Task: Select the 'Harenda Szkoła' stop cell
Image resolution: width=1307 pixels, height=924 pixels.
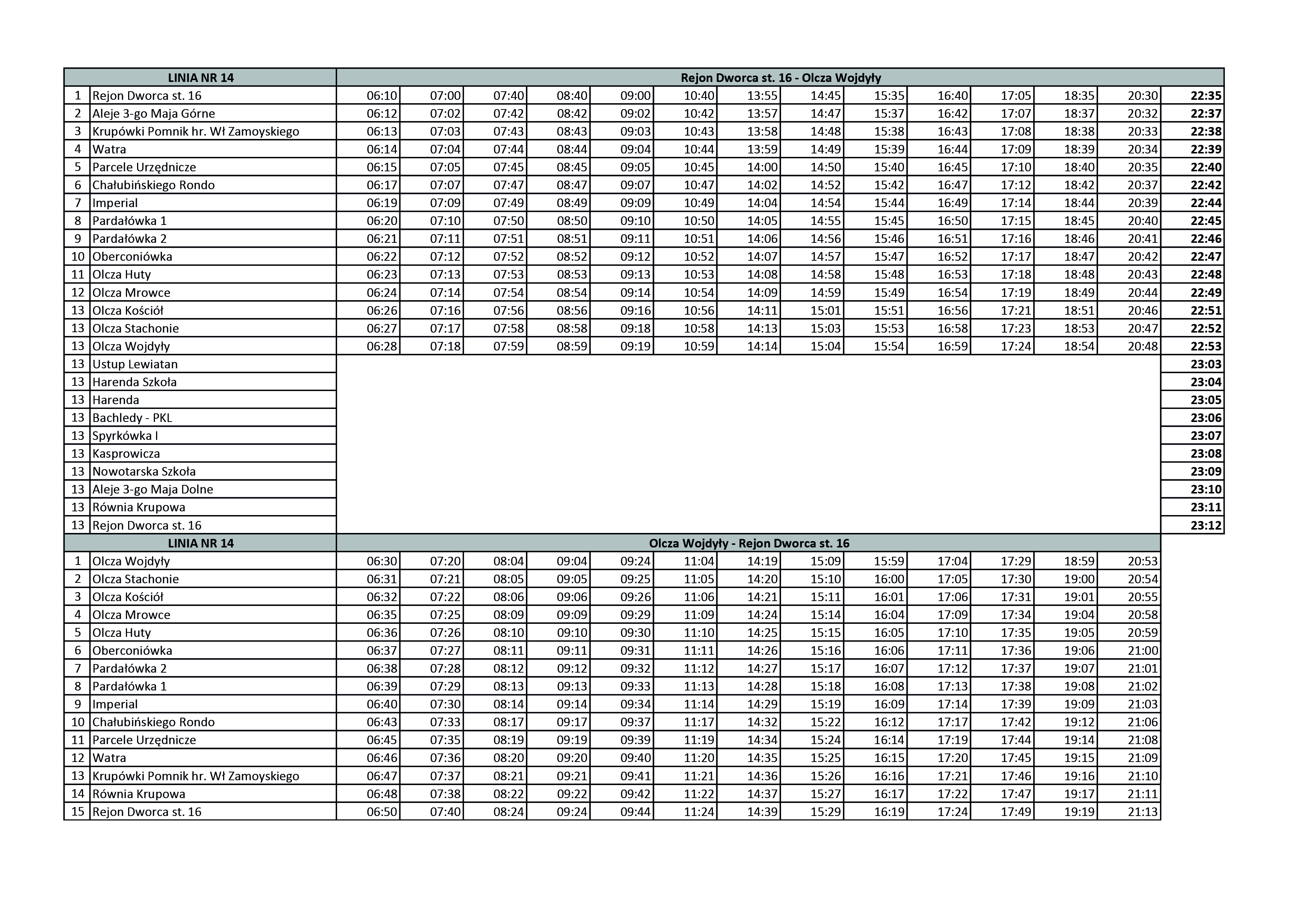Action: tap(134, 382)
